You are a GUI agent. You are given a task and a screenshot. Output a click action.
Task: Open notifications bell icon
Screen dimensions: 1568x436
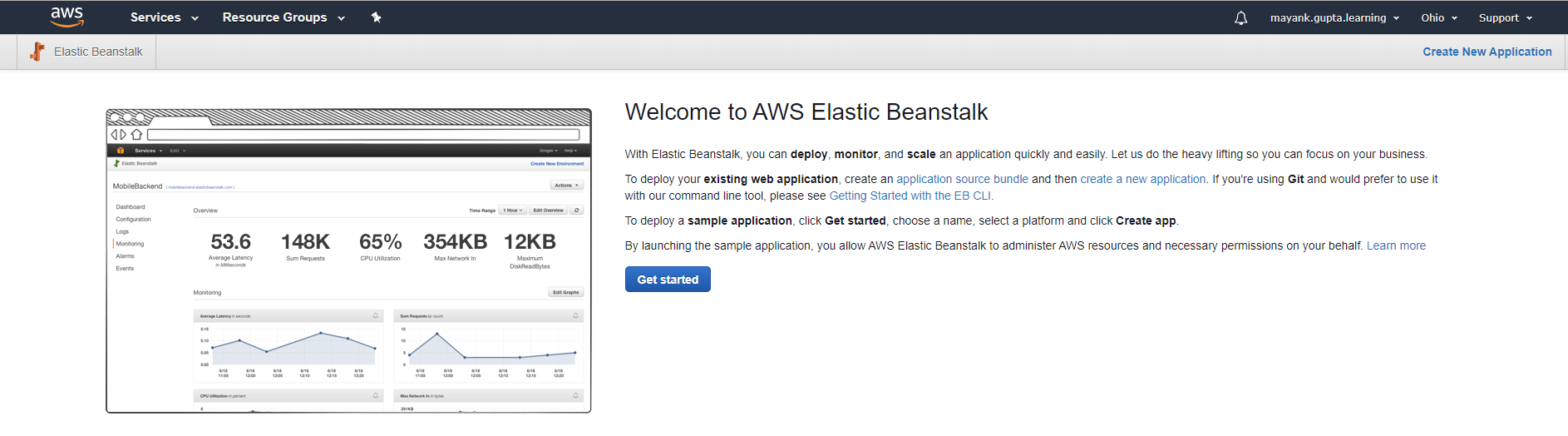[1240, 17]
